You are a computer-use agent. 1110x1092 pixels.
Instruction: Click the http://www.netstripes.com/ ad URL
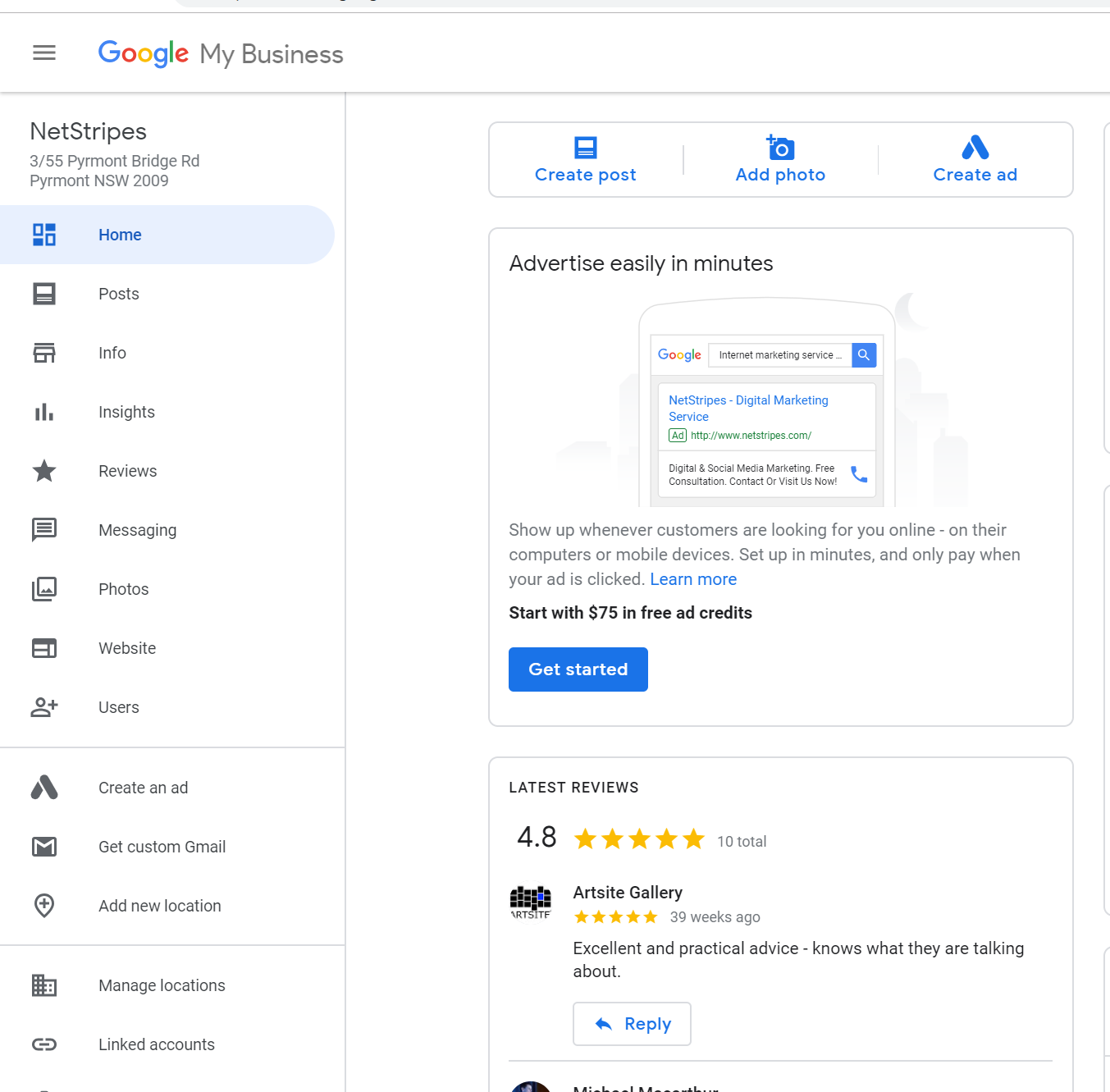tap(751, 436)
